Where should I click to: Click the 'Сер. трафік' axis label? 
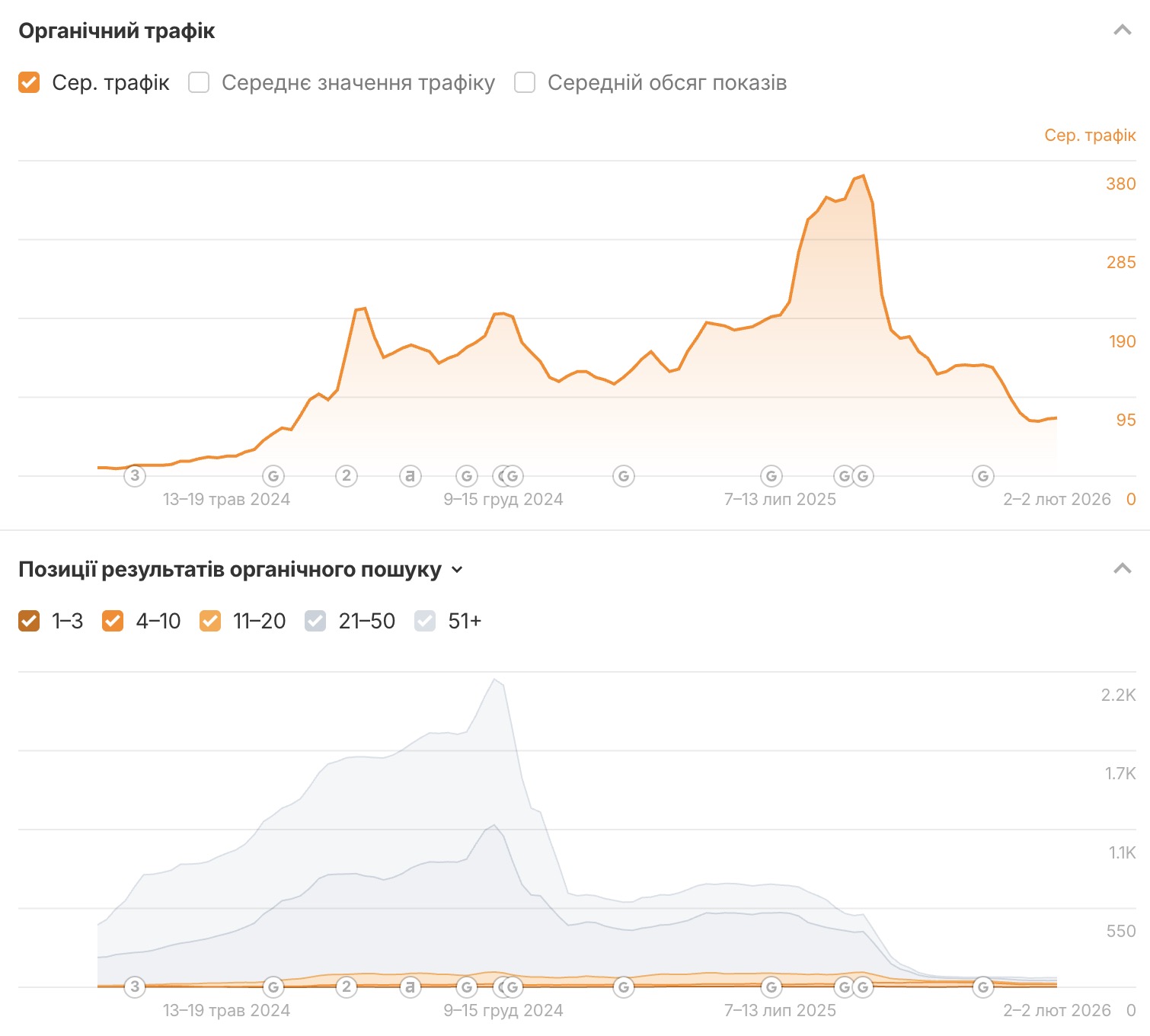pos(1089,136)
